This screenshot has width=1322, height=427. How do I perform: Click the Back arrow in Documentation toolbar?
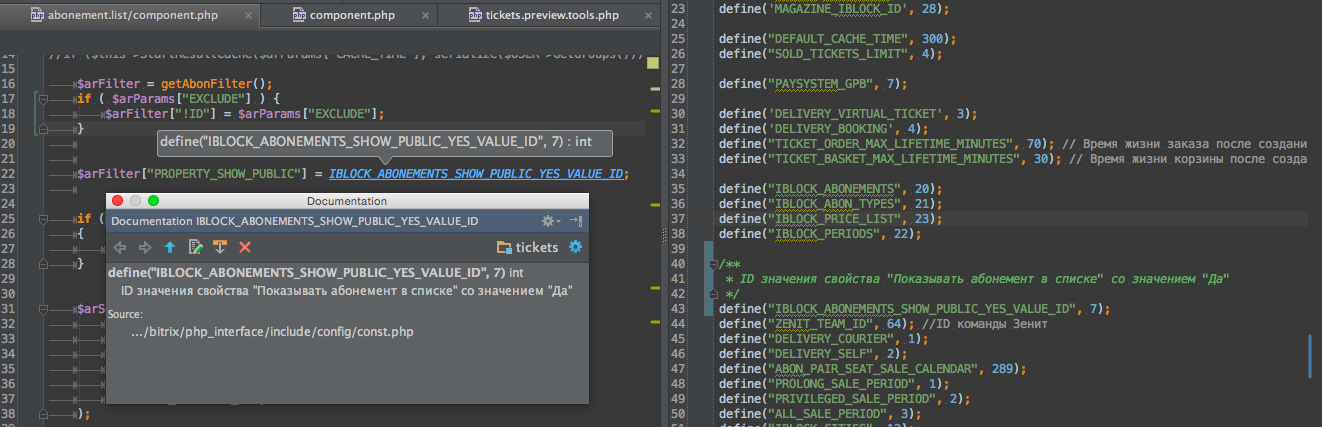pyautogui.click(x=120, y=247)
